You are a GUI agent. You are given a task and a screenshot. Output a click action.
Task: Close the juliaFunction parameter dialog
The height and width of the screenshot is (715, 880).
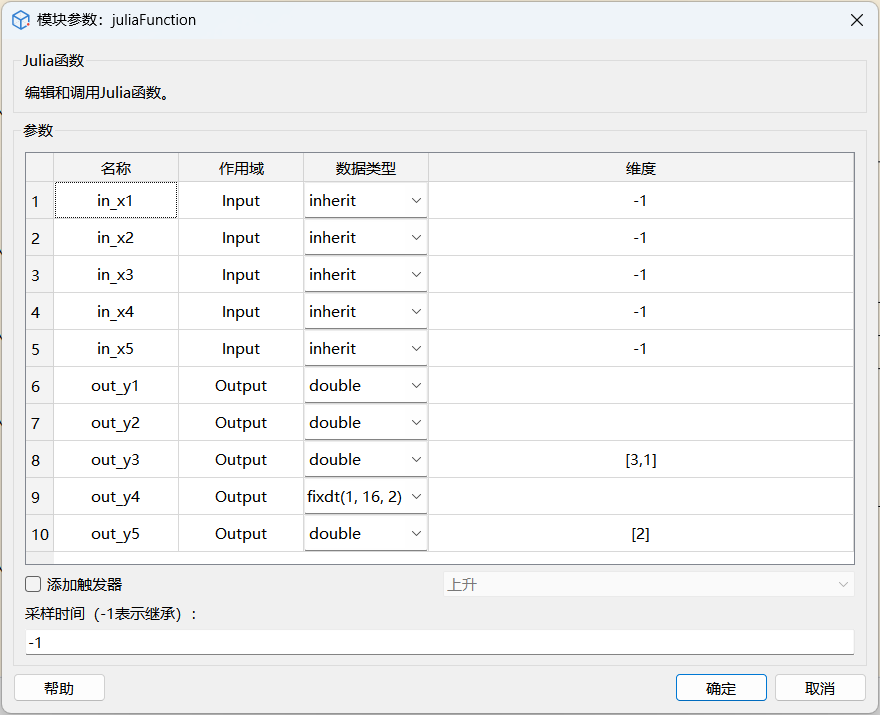856,20
